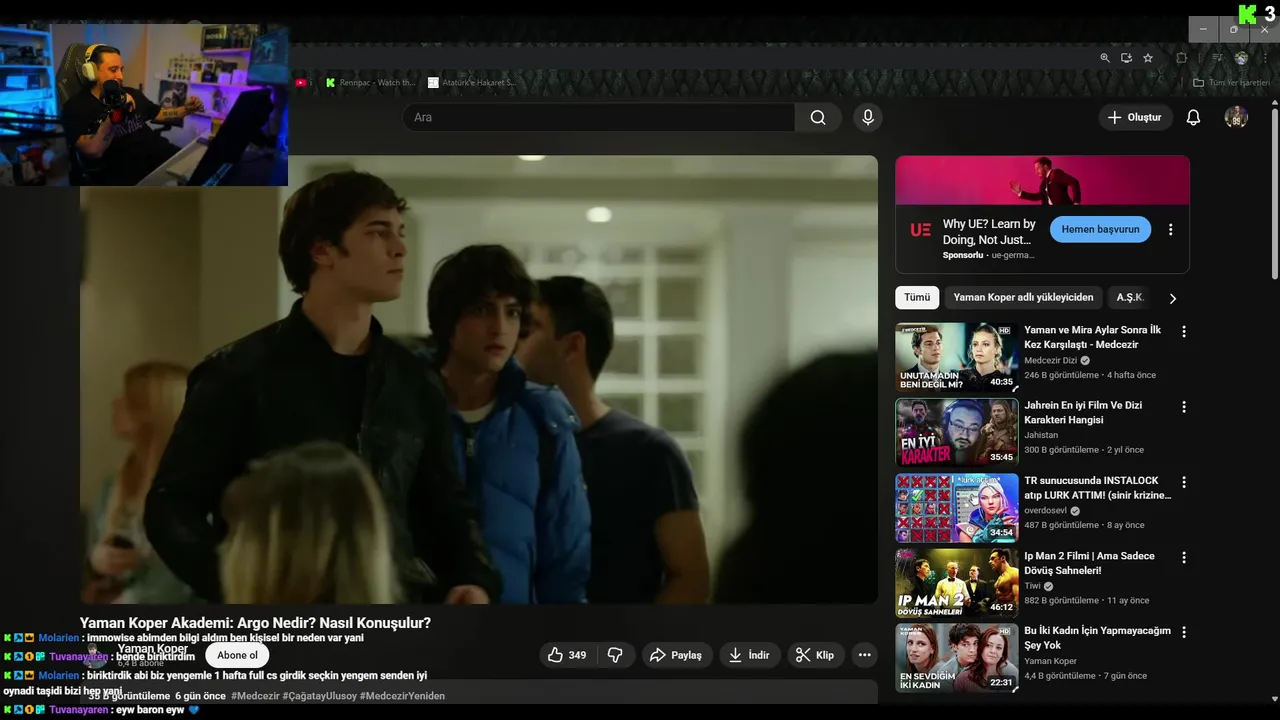The height and width of the screenshot is (720, 1280).
Task: Bookmark this page with the star icon
Action: click(1148, 58)
